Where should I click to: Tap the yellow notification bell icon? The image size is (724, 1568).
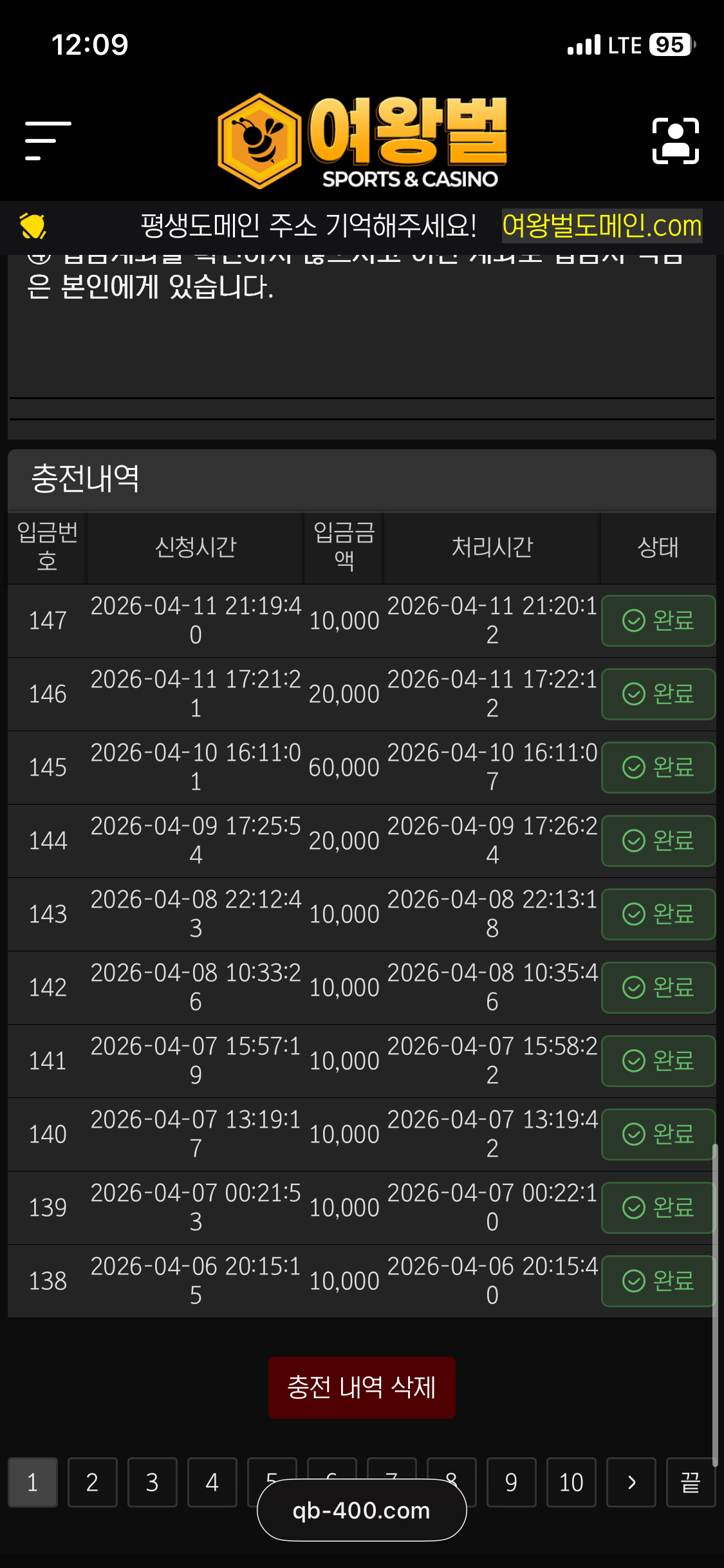[x=32, y=226]
